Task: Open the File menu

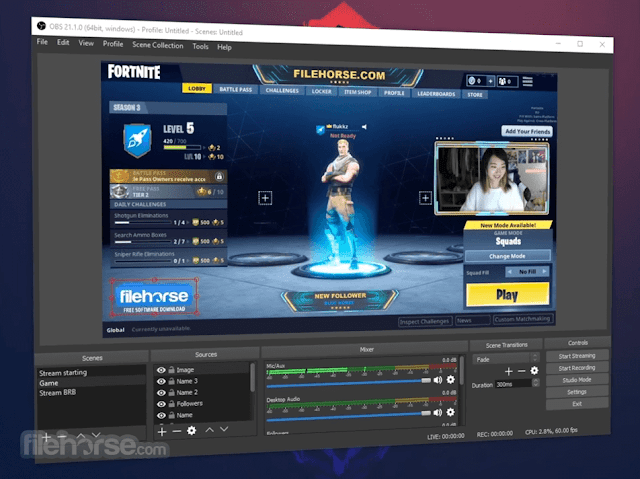Action: [x=42, y=42]
